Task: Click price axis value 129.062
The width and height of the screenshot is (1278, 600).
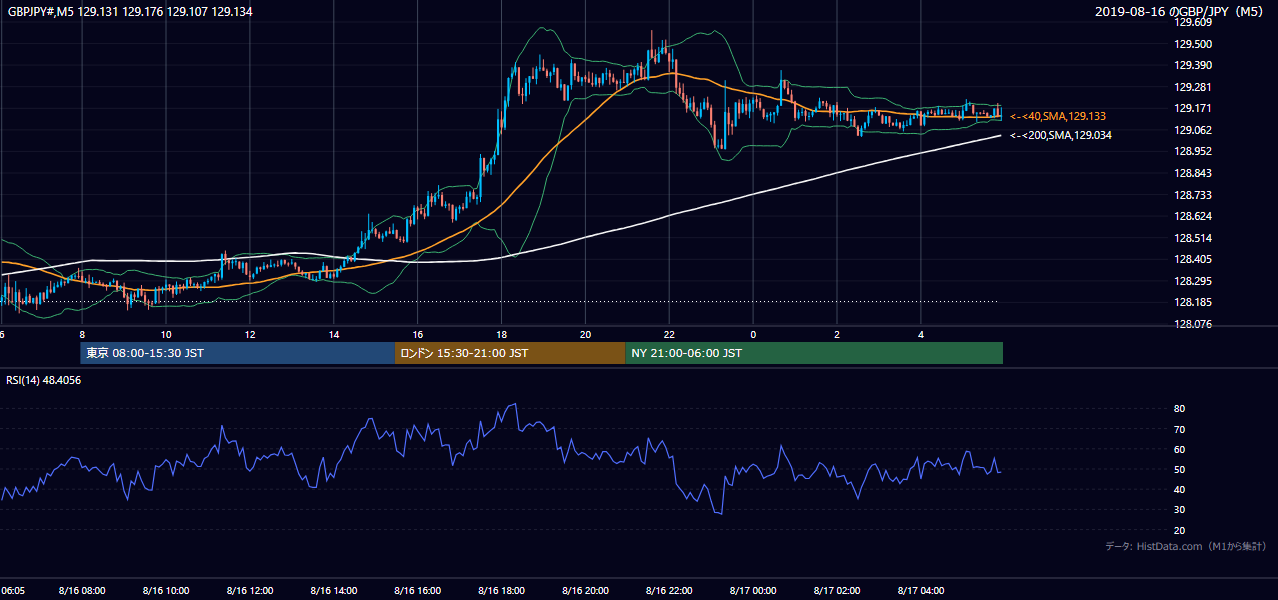Action: pyautogui.click(x=1192, y=130)
